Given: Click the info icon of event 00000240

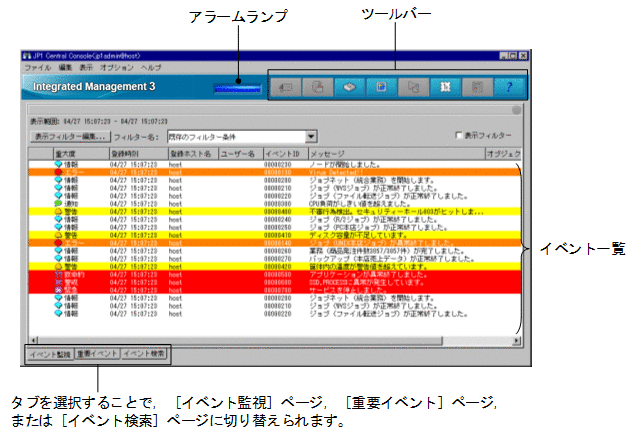Looking at the screenshot, I should (x=59, y=219).
